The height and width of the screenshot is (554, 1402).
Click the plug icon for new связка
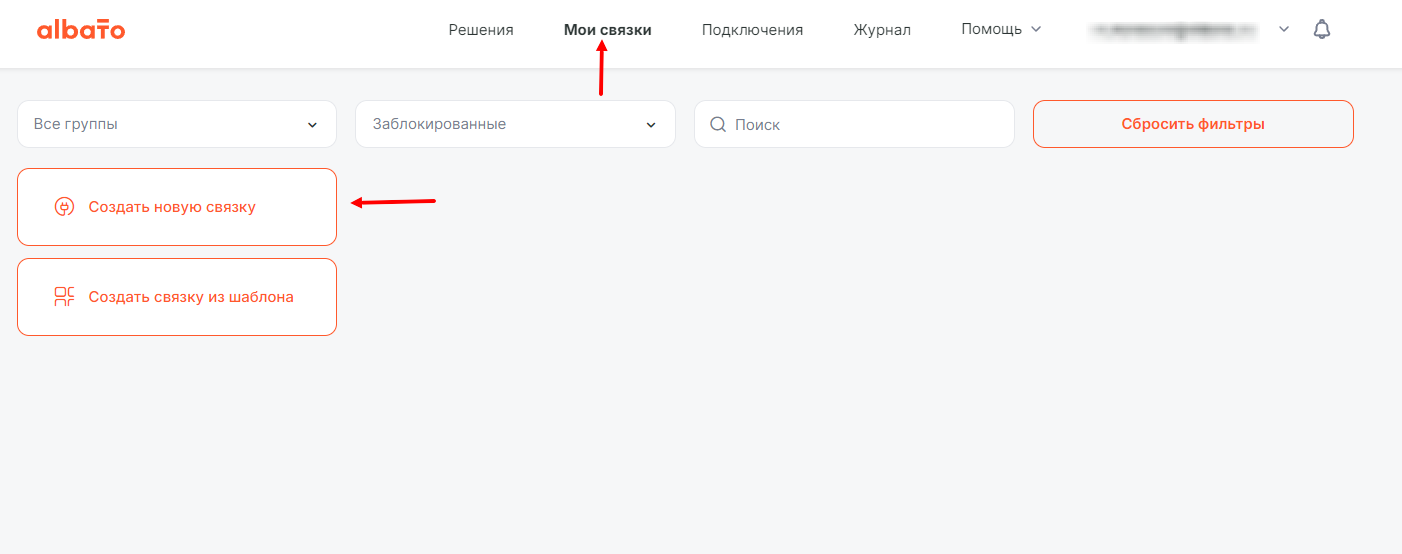(x=64, y=207)
